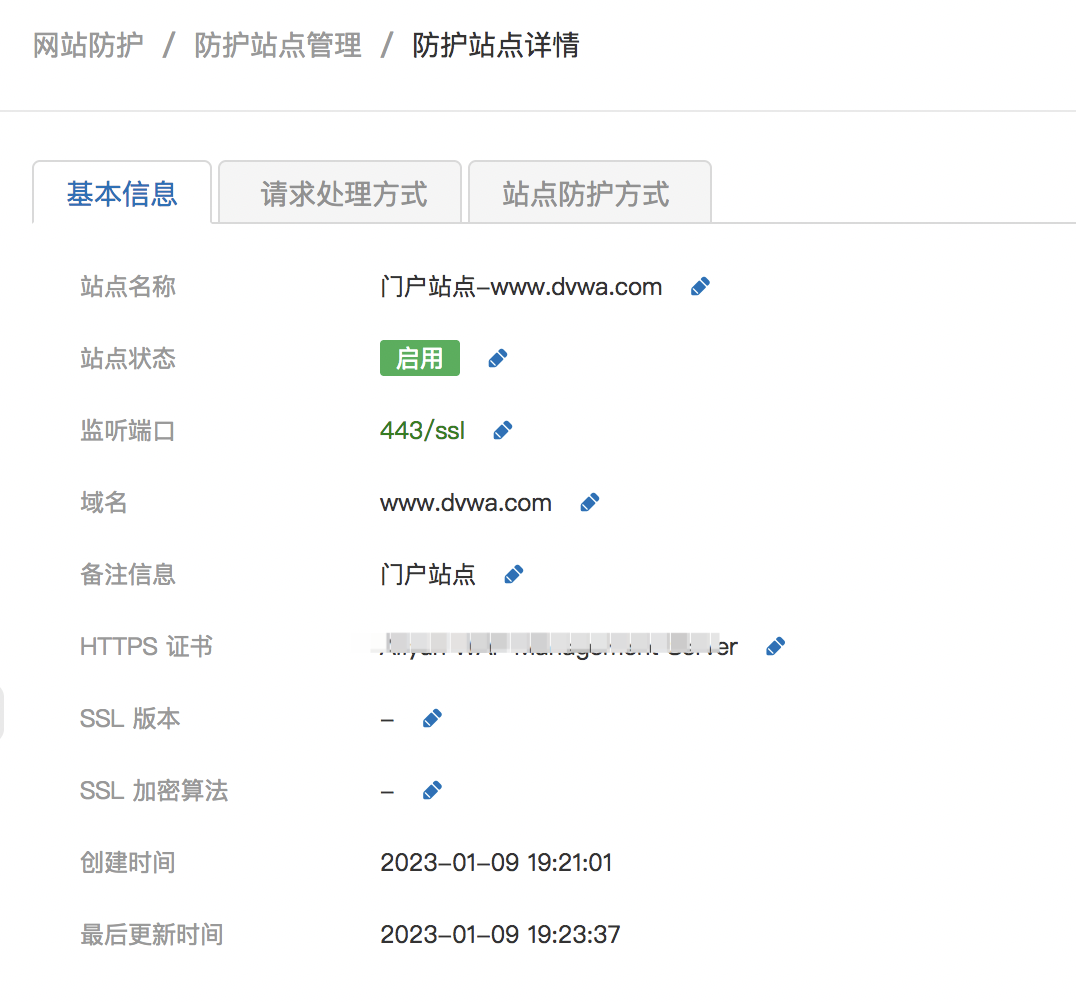
Task: Click the 创建时间 timestamp 19:21:01
Action: pos(496,863)
